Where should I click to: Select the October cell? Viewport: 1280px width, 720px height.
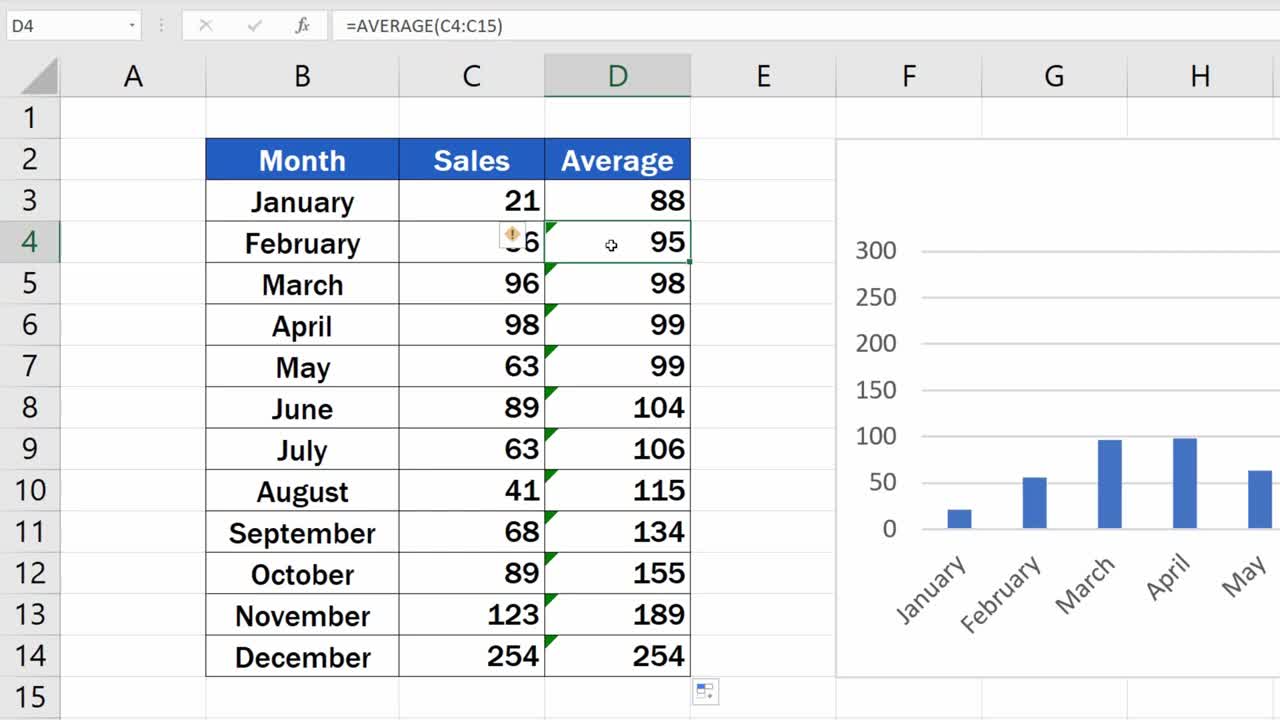302,573
